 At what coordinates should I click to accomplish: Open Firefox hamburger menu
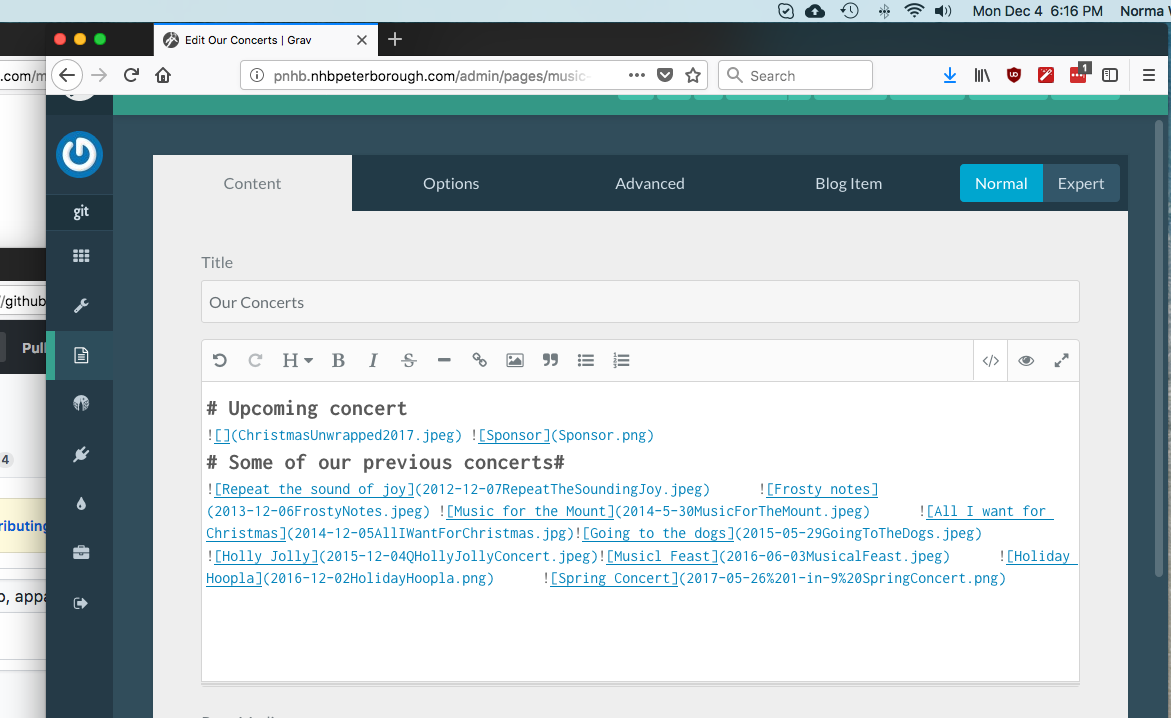[1149, 75]
